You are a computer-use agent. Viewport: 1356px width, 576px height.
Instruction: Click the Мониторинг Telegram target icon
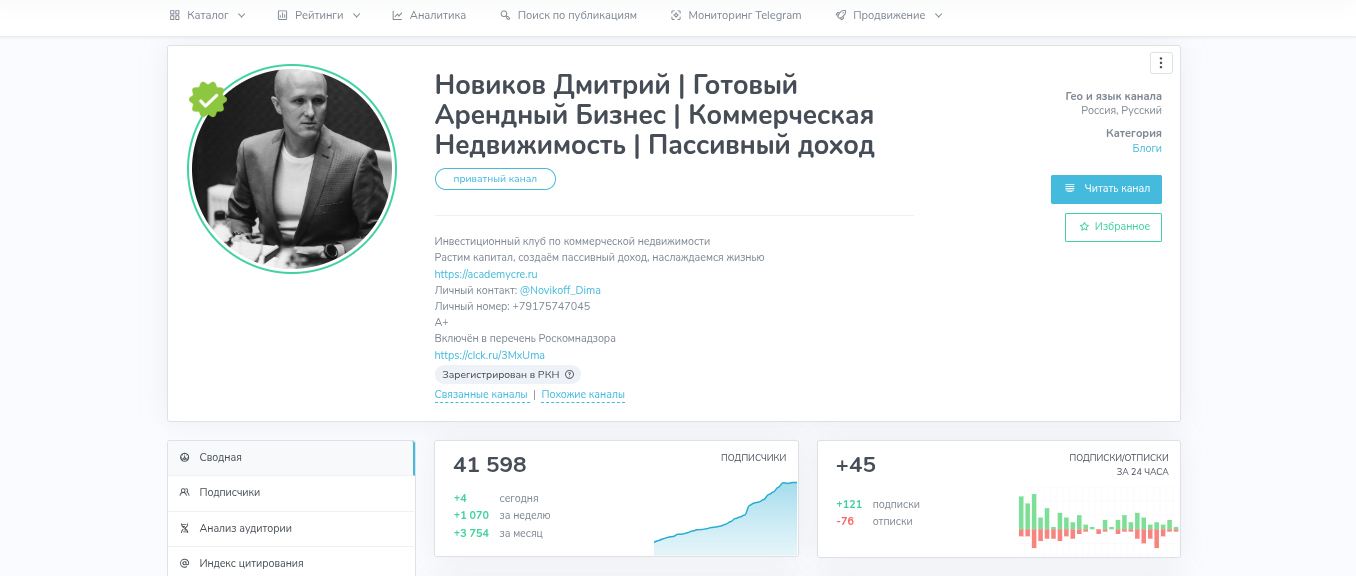[676, 15]
